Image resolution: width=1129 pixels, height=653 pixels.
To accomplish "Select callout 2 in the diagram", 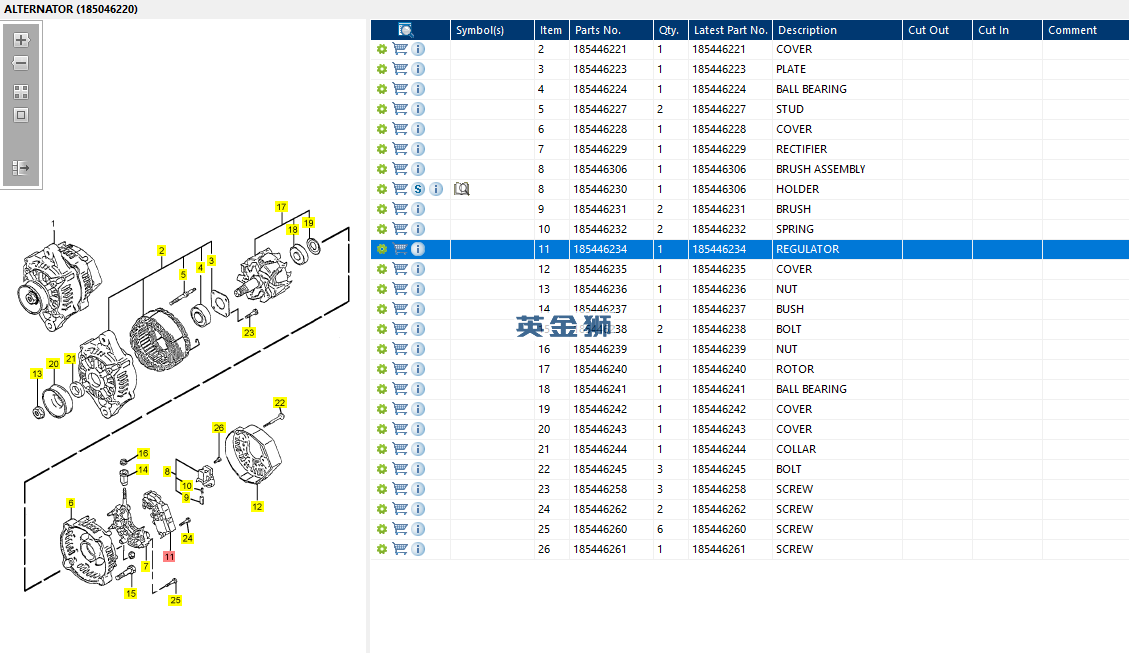I will pos(161,251).
